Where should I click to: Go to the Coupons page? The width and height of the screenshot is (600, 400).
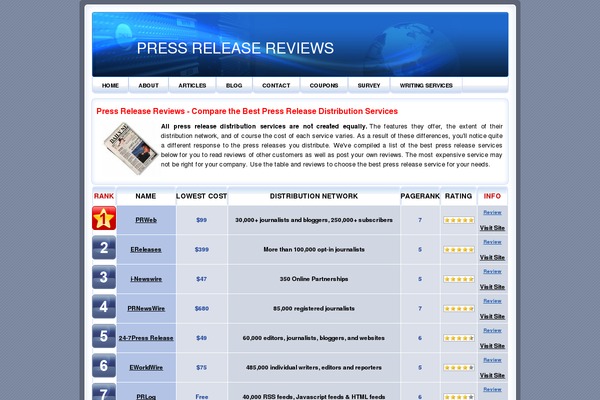coord(324,85)
